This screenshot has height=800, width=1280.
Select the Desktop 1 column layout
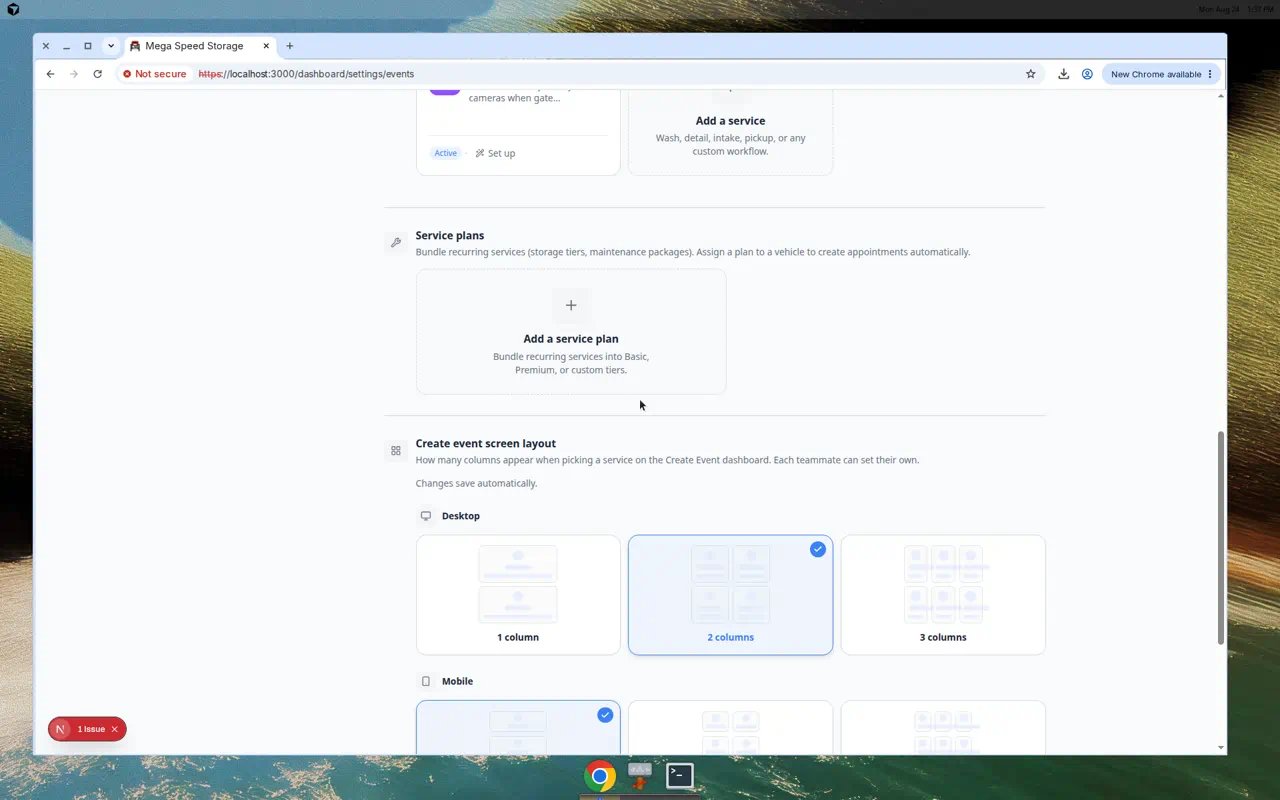point(518,595)
